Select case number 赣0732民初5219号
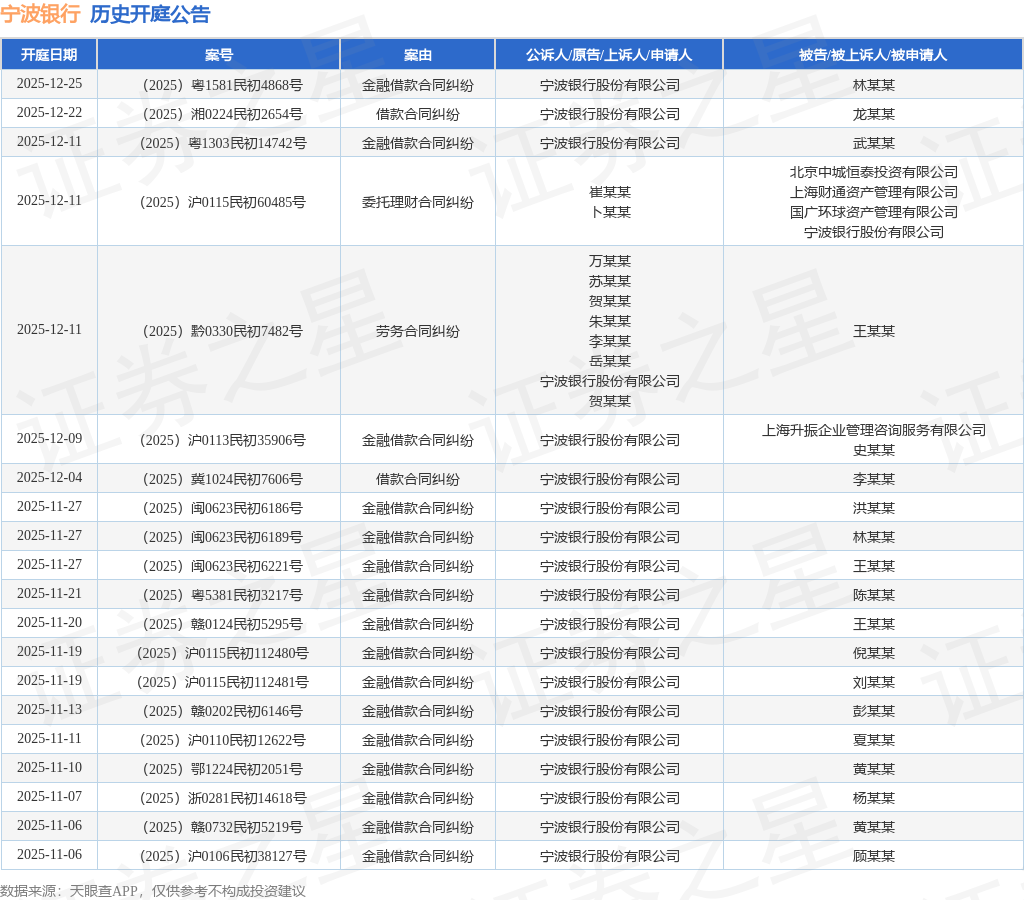Viewport: 1024px width, 900px height. 223,827
